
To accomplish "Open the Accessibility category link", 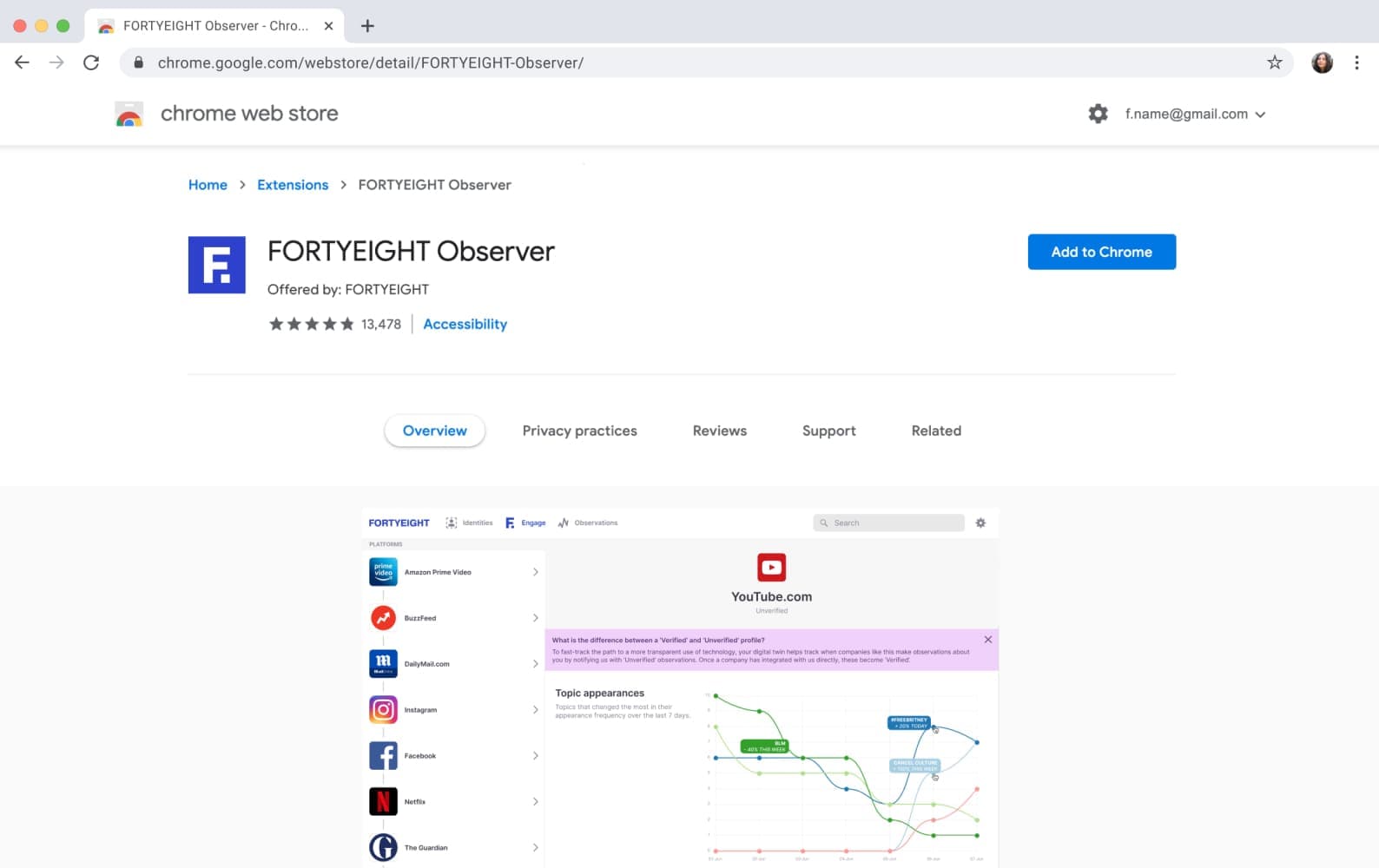I will [465, 324].
